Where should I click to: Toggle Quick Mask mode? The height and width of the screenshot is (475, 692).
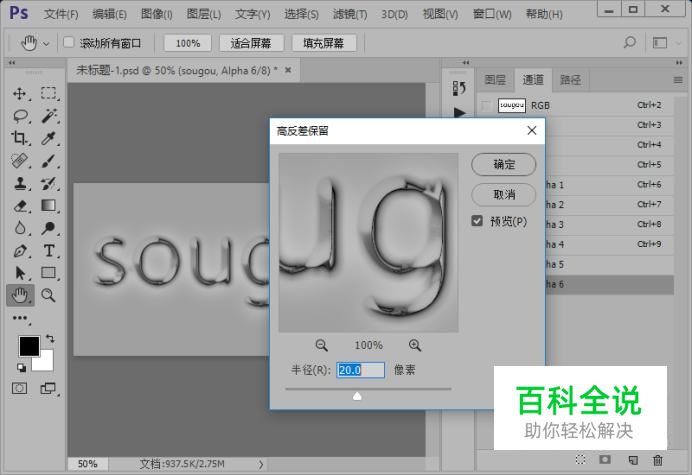point(19,388)
